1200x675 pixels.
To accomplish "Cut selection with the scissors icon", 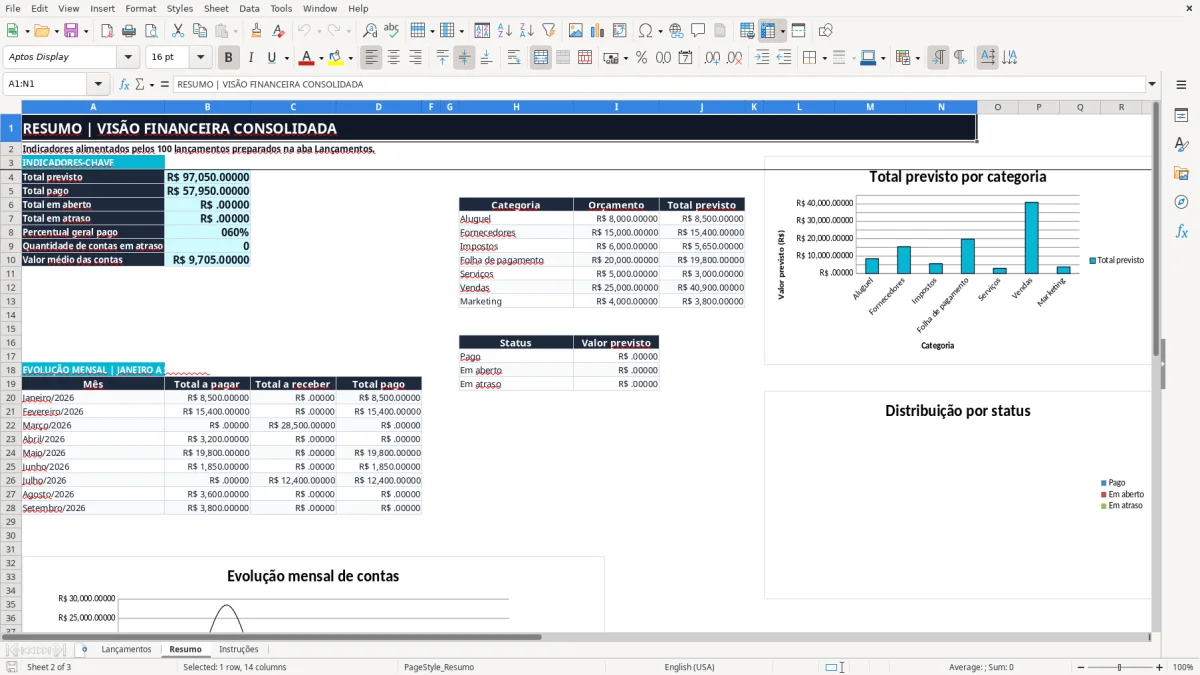I will click(x=178, y=31).
